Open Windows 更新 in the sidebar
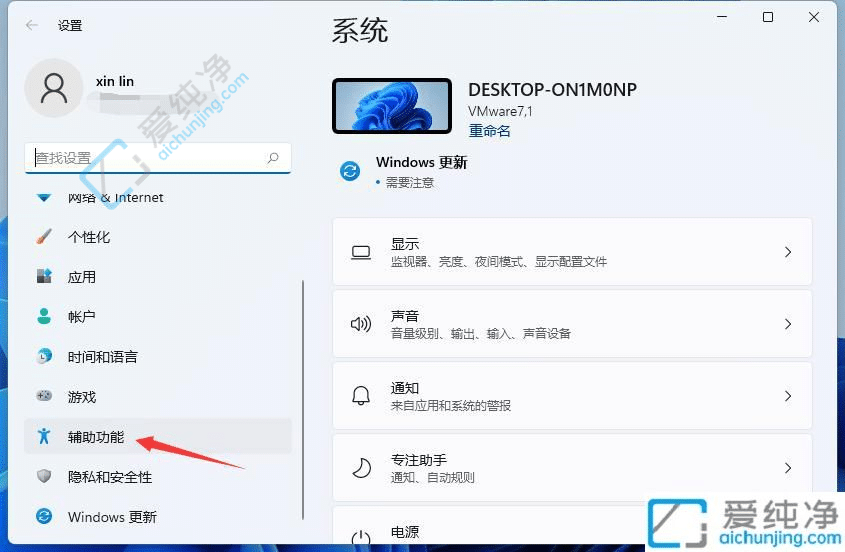The height and width of the screenshot is (552, 845). pyautogui.click(x=158, y=516)
